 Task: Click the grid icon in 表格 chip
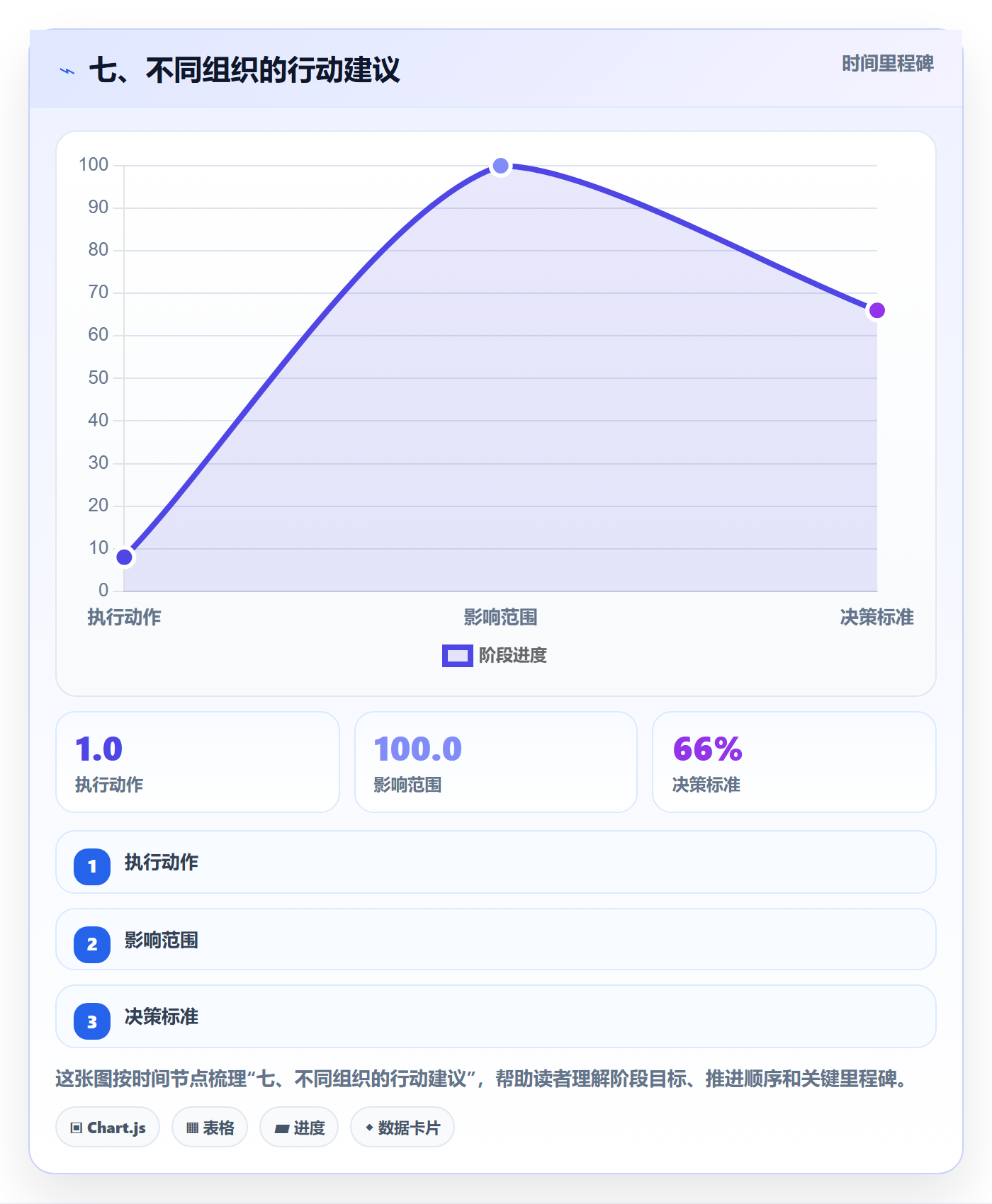click(x=193, y=1128)
